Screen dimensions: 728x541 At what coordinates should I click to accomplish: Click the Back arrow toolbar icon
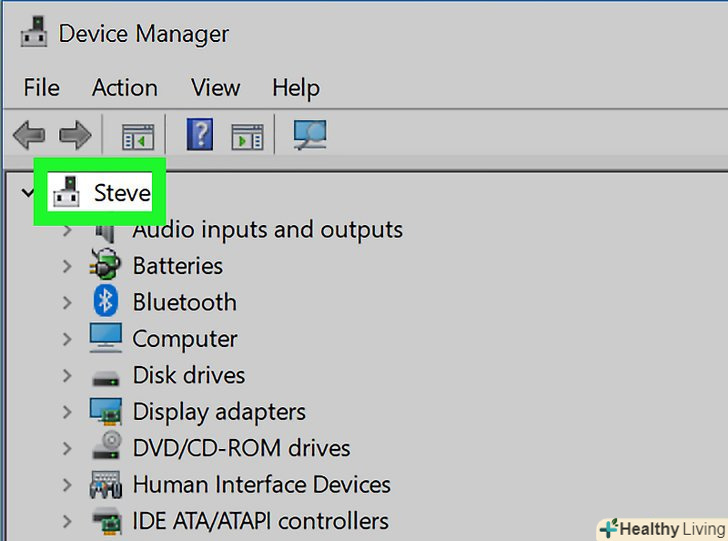[28, 135]
